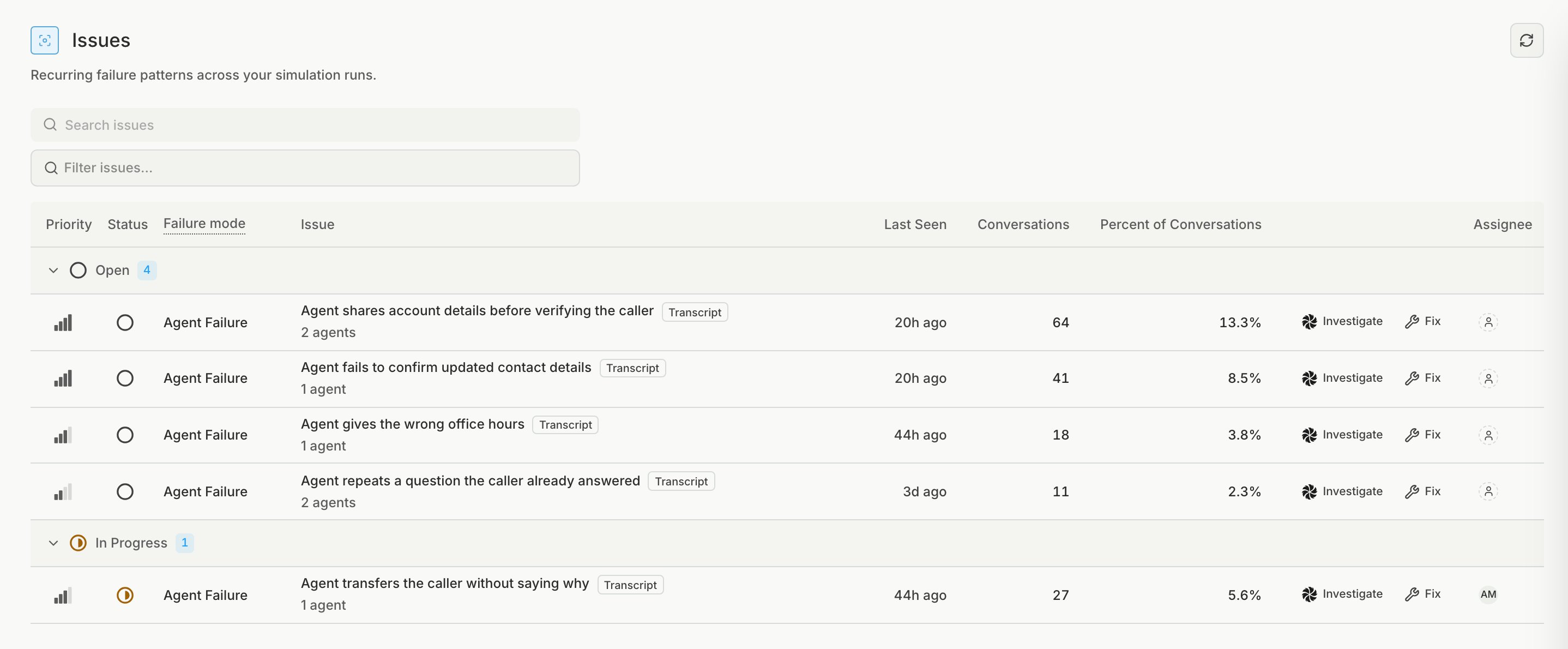Click priority bars icon for transfers caller issue
Screen dimensions: 1568x649
point(63,595)
